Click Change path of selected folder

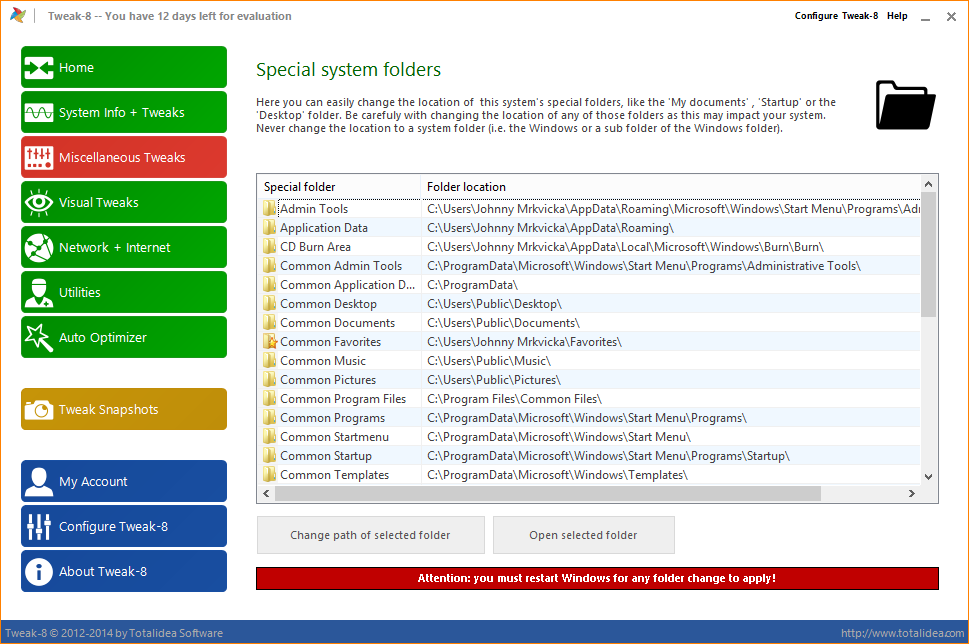click(370, 535)
